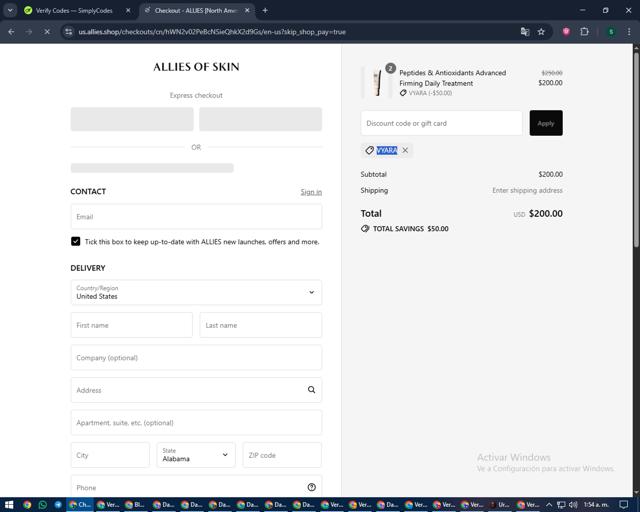Go back to the previous page

[11, 32]
